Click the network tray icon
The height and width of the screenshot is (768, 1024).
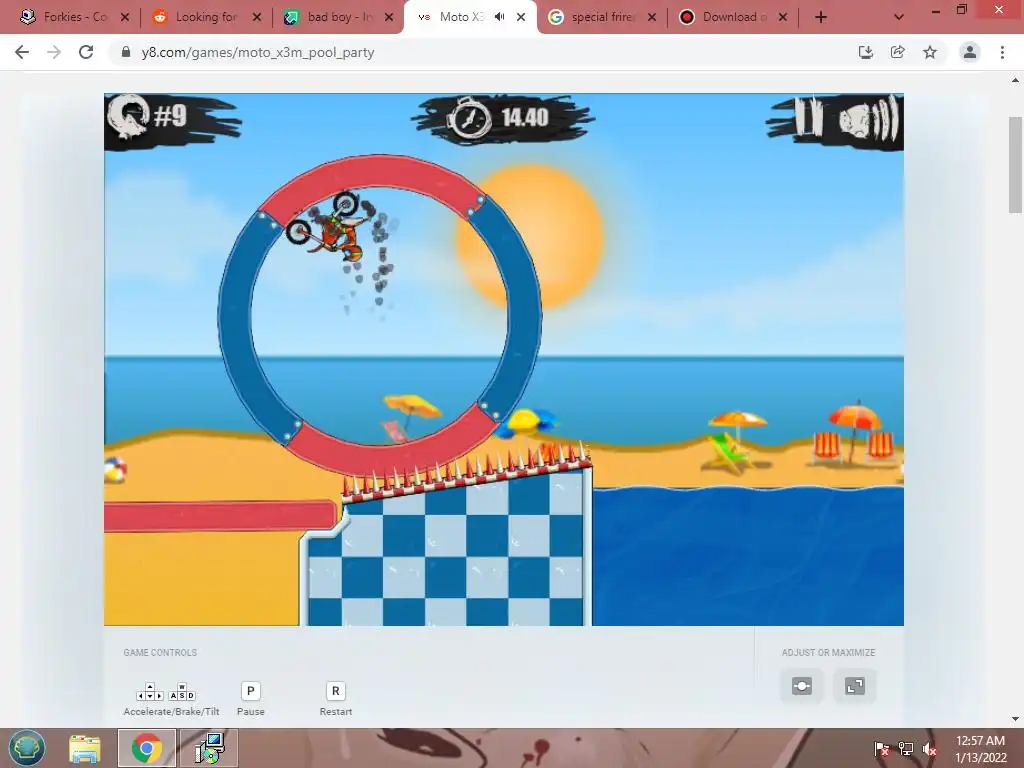[906, 749]
